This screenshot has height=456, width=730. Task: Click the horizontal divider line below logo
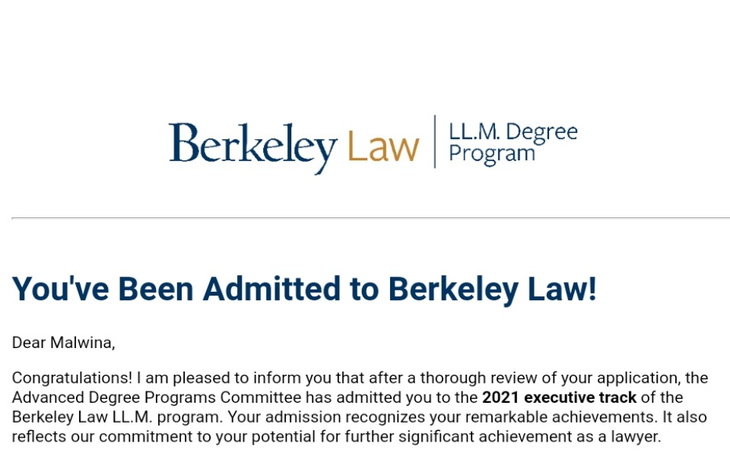point(370,217)
